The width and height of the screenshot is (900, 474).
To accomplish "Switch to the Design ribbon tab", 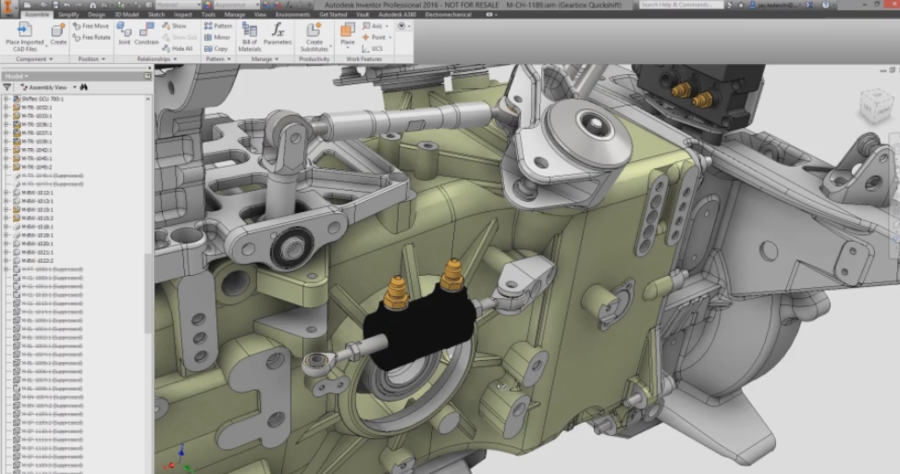I will (x=96, y=14).
